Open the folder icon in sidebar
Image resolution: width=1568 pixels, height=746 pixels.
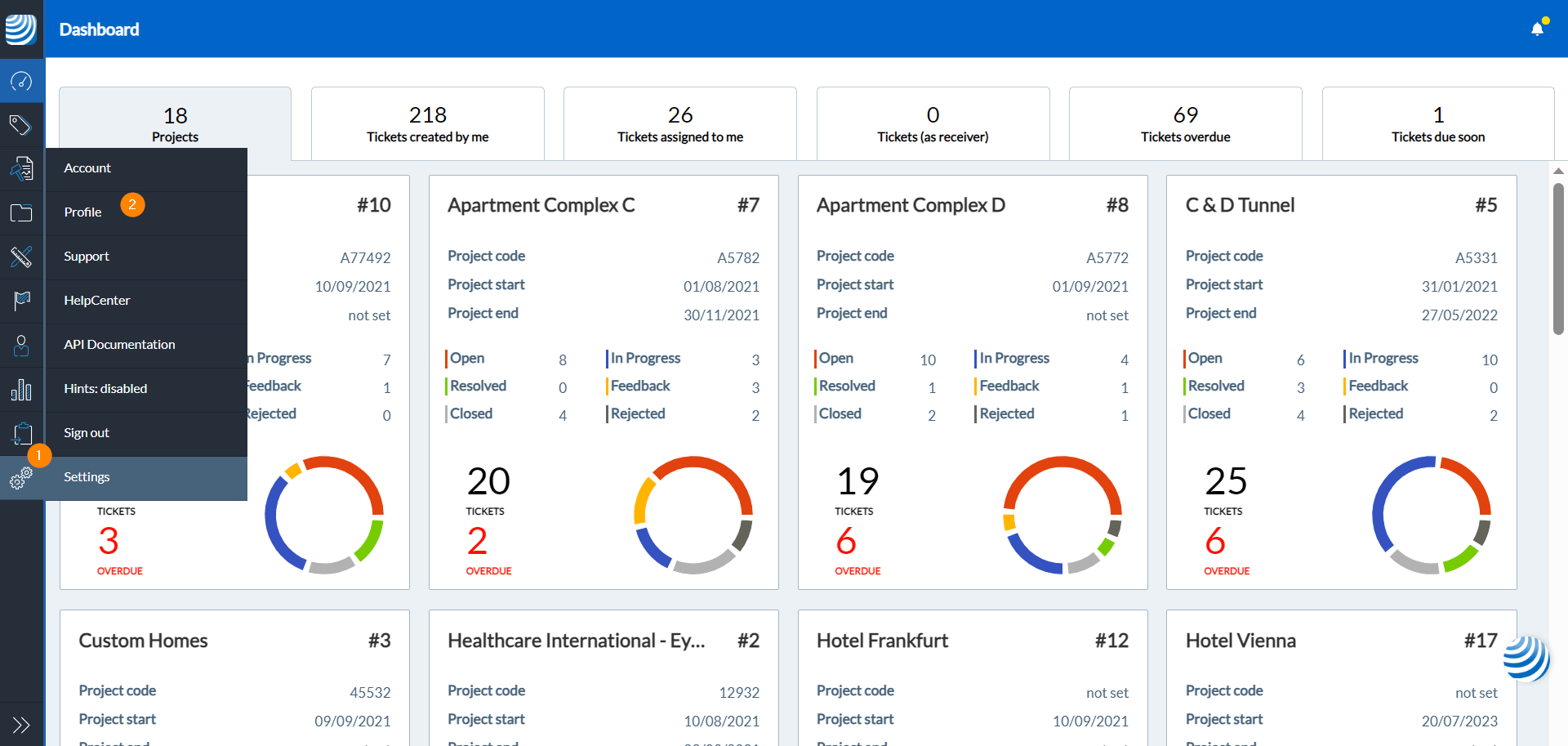coord(21,213)
